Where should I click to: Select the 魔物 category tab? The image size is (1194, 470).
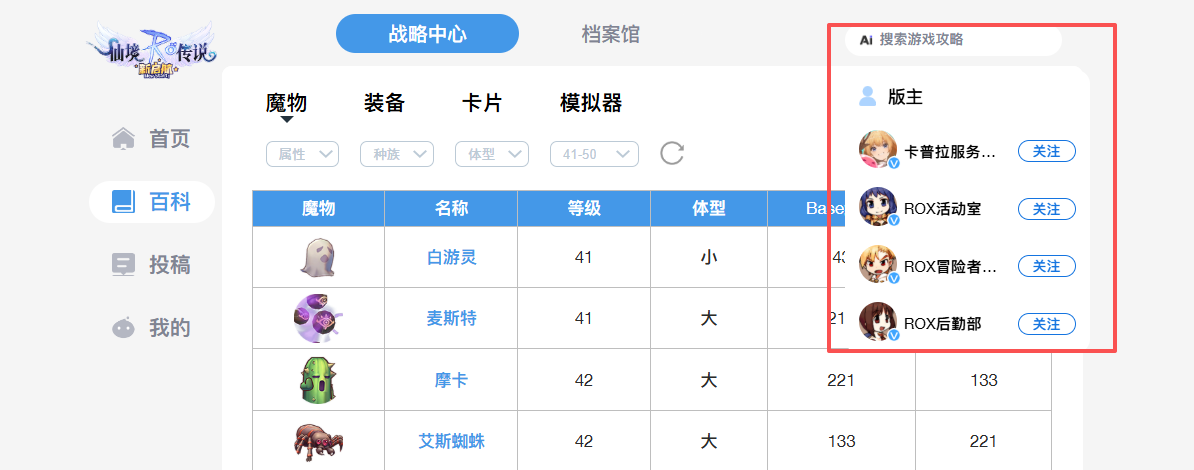click(x=286, y=103)
